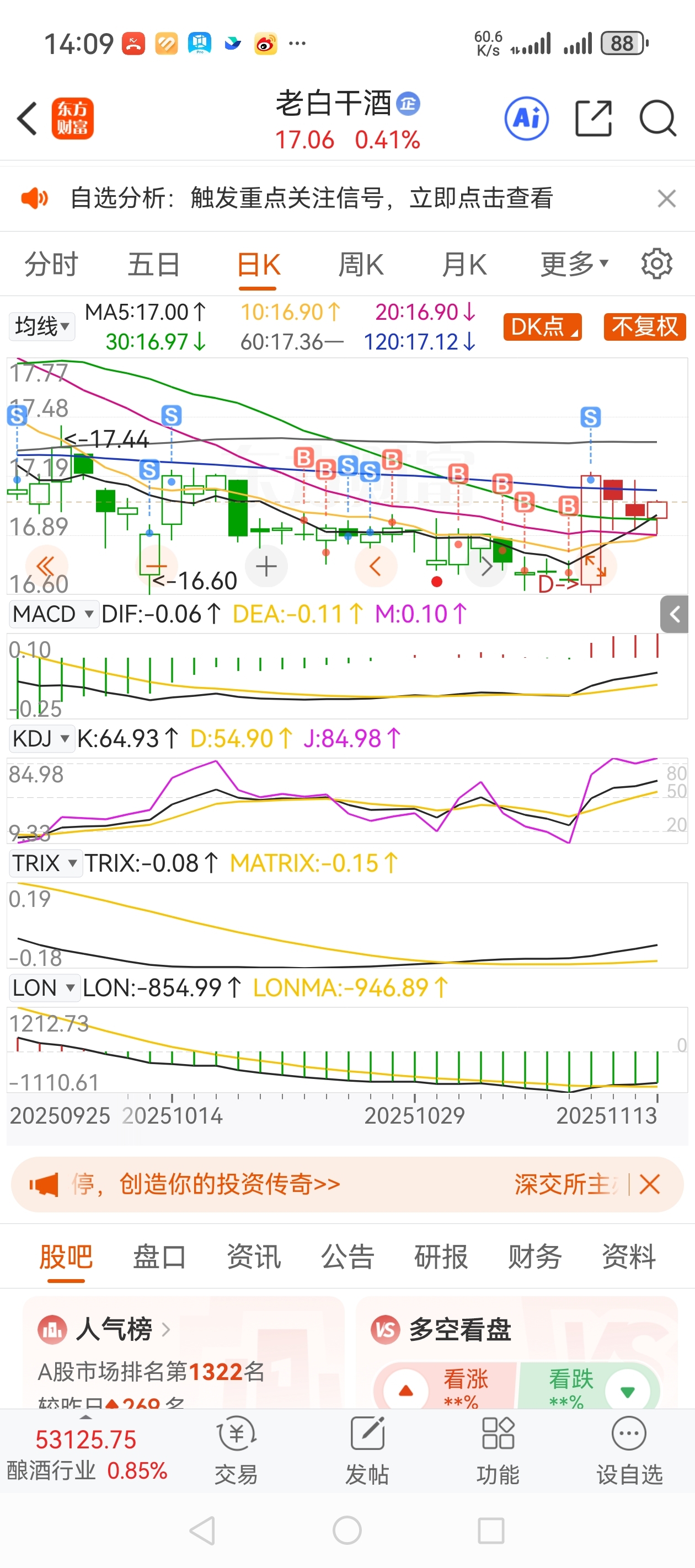695x1568 pixels.
Task: Open the KDJ indicator dropdown
Action: [41, 738]
